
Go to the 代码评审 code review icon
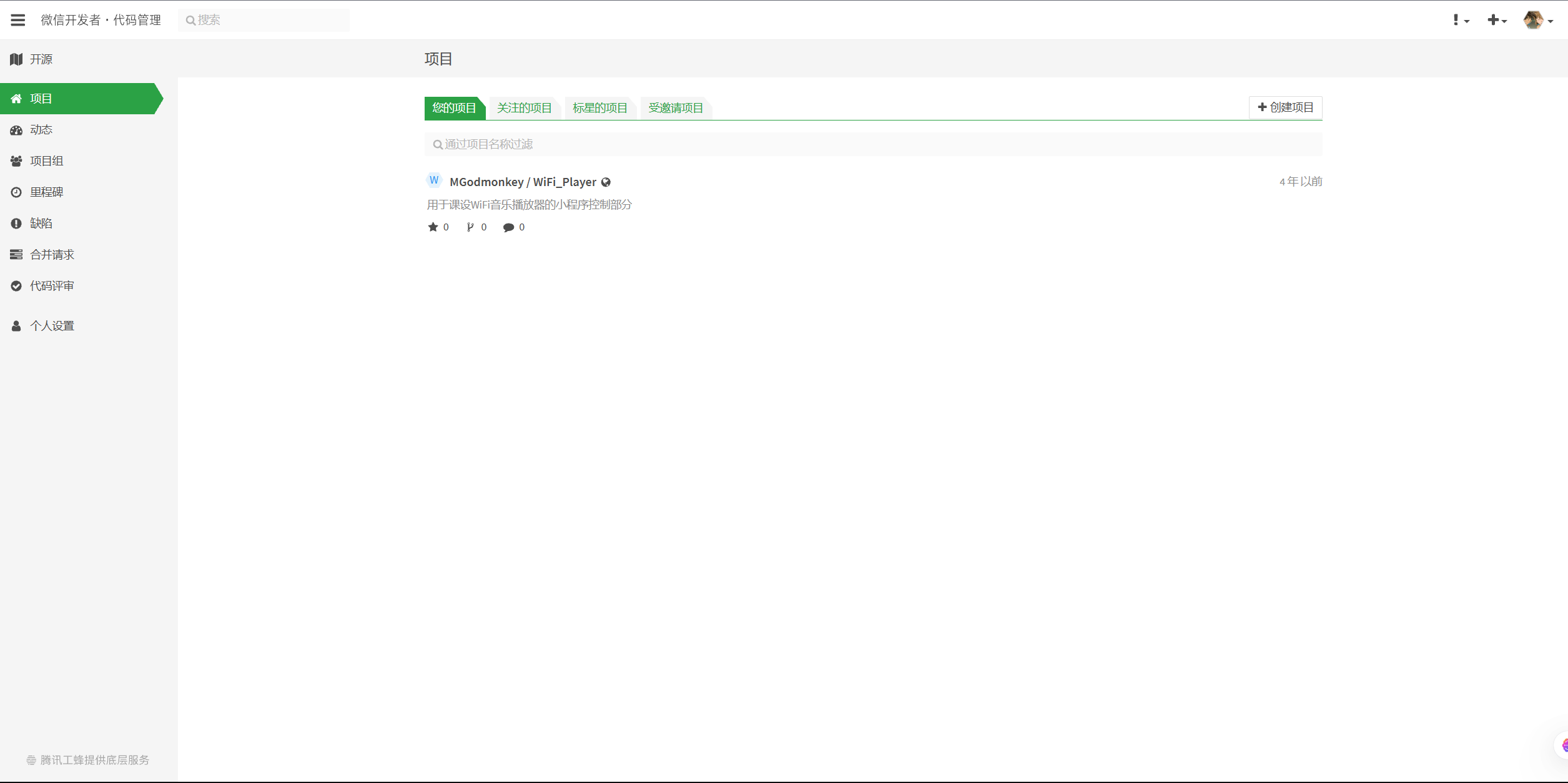pos(16,286)
